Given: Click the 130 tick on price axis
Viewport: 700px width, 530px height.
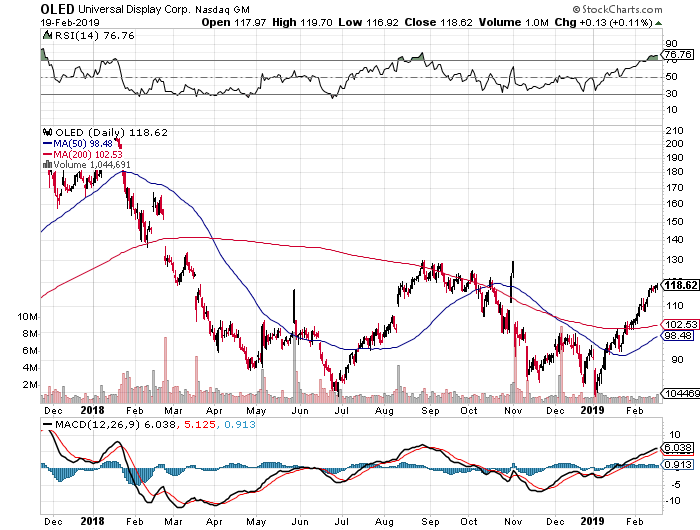Looking at the screenshot, I should pyautogui.click(x=674, y=259).
